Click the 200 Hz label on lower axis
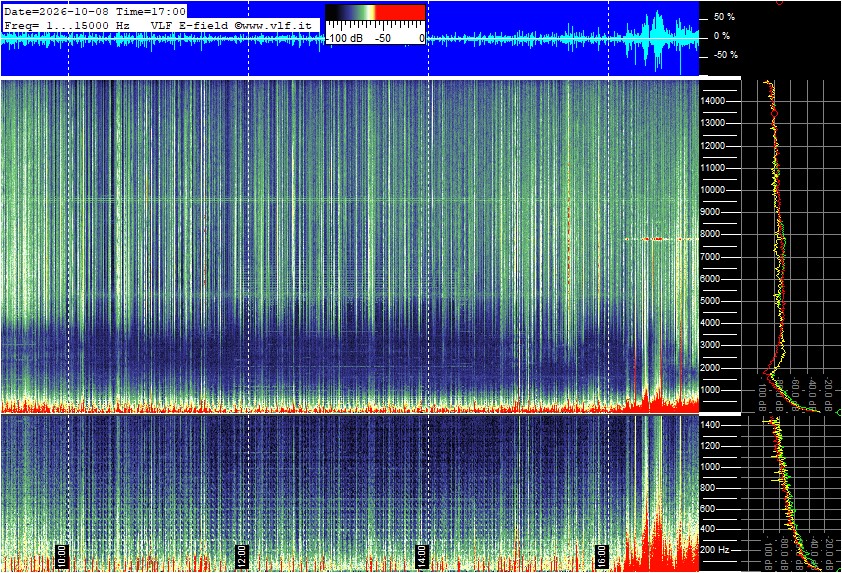Screen dimensions: 842x573 714,550
